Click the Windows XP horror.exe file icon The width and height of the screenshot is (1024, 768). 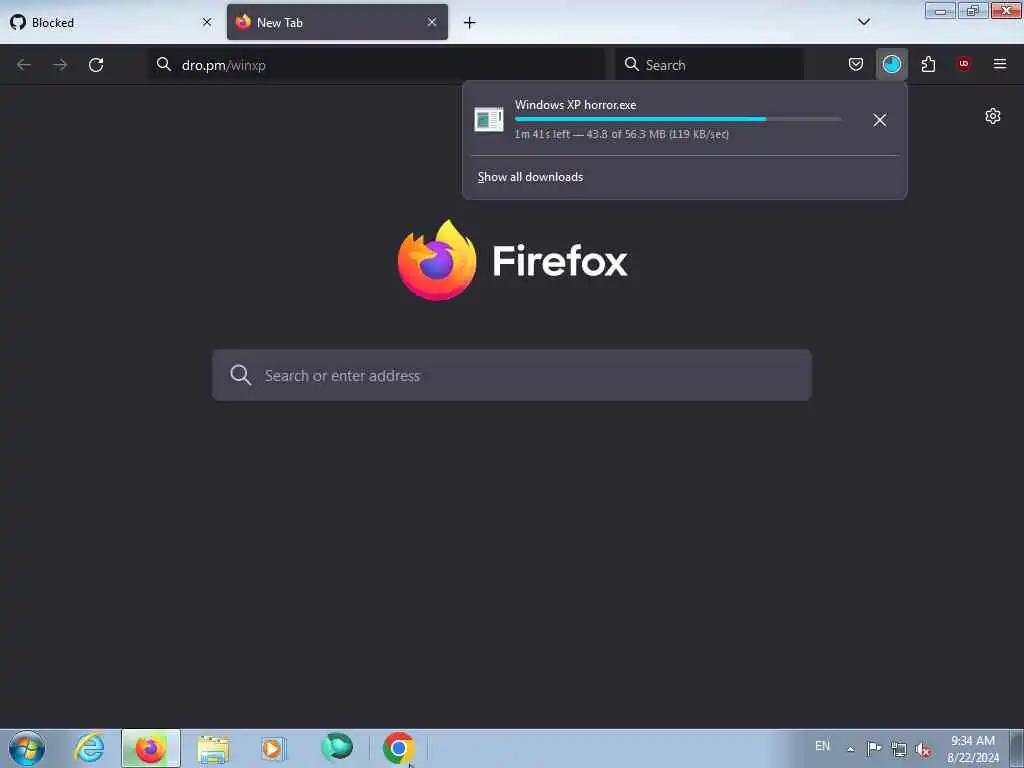tap(488, 120)
